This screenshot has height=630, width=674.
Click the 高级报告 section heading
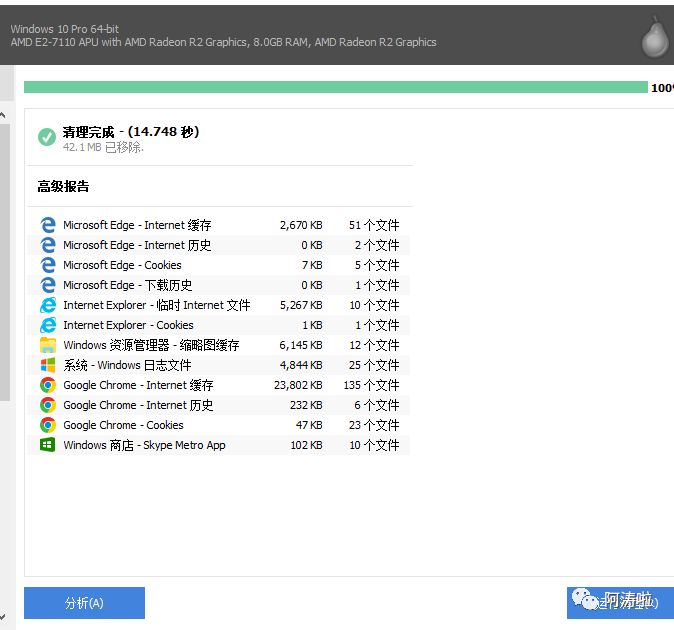[x=63, y=186]
